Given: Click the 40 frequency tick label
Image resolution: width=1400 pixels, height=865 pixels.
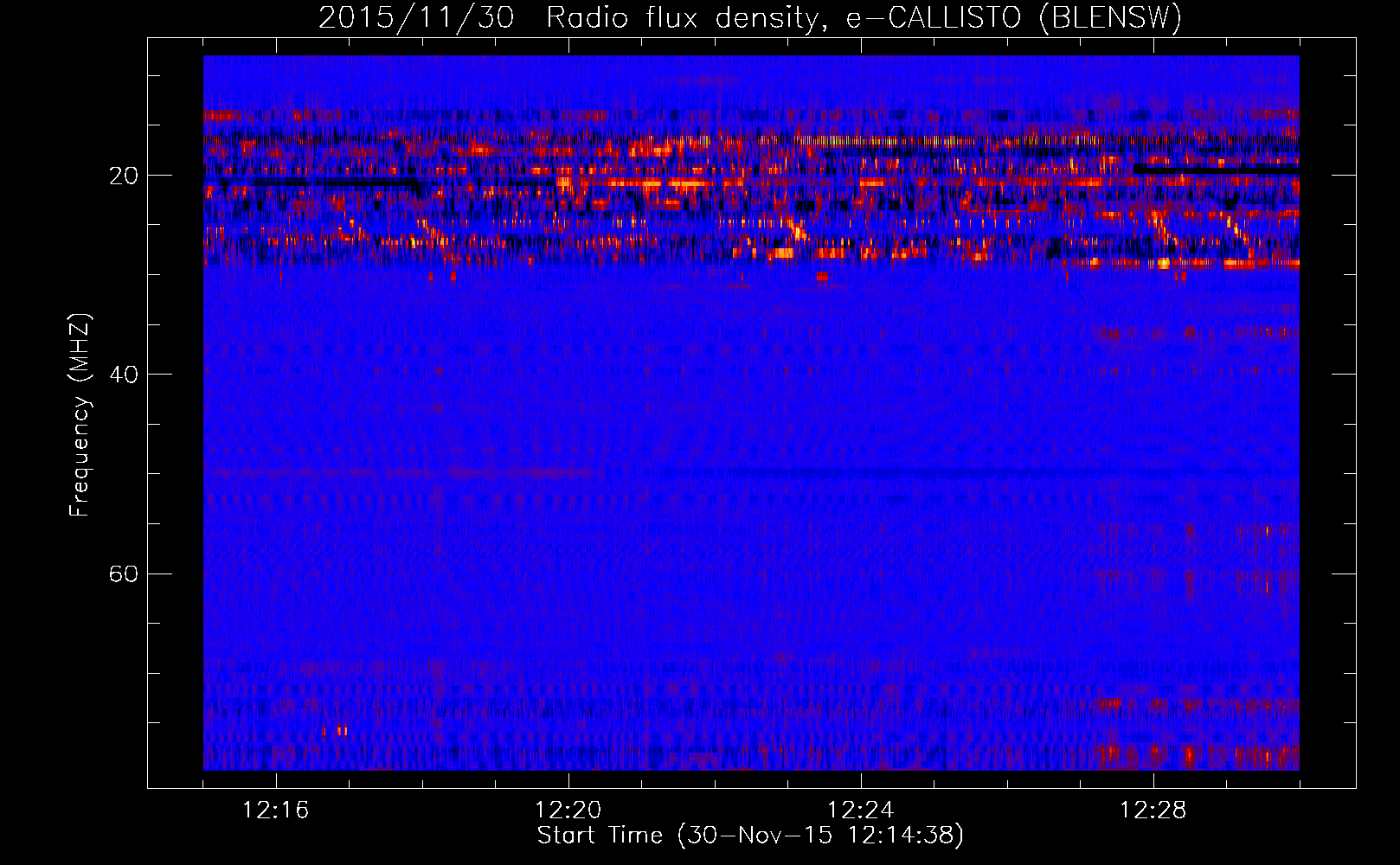Looking at the screenshot, I should 124,375.
